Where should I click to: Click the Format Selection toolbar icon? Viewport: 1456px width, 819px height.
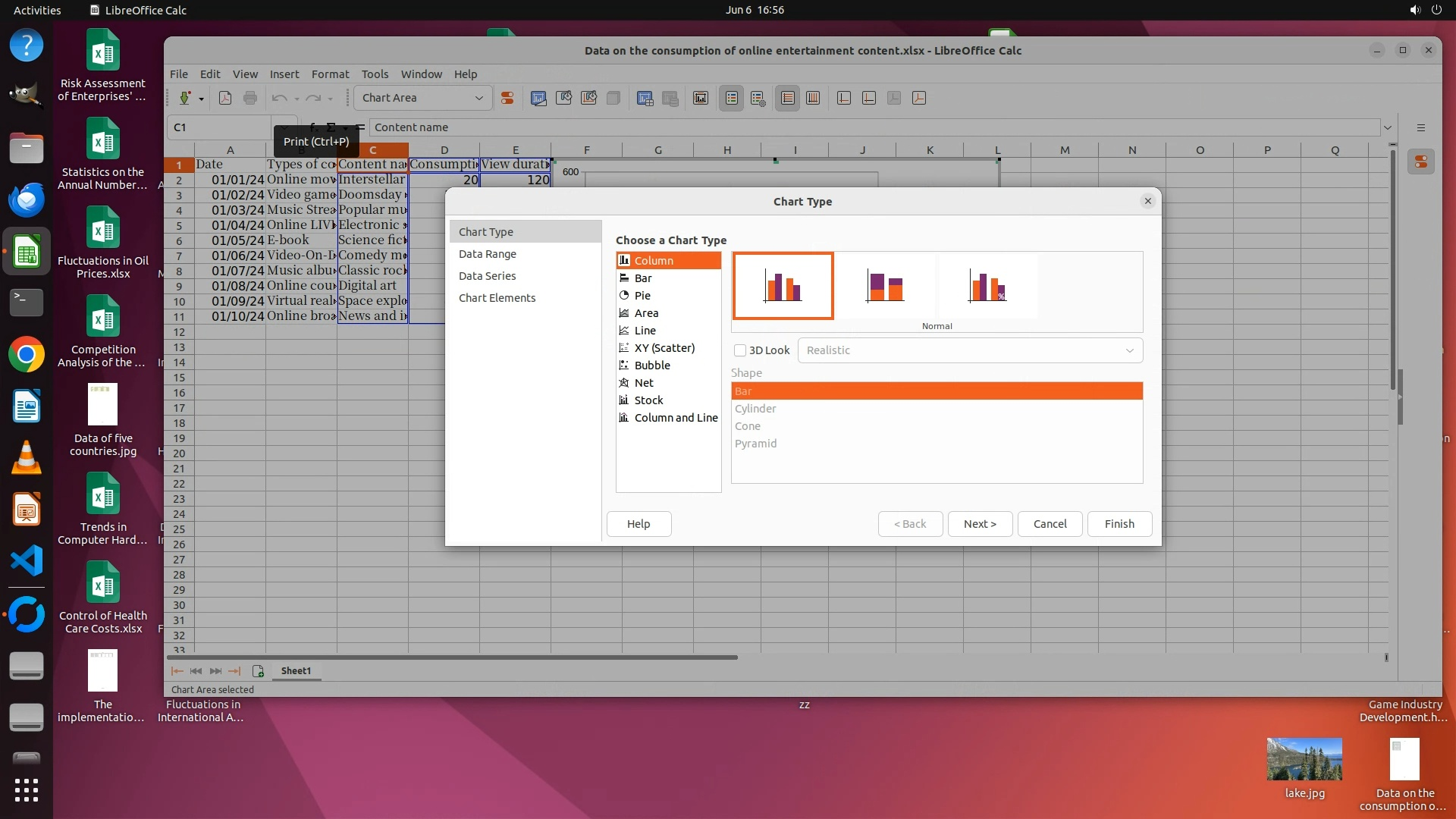[x=507, y=98]
